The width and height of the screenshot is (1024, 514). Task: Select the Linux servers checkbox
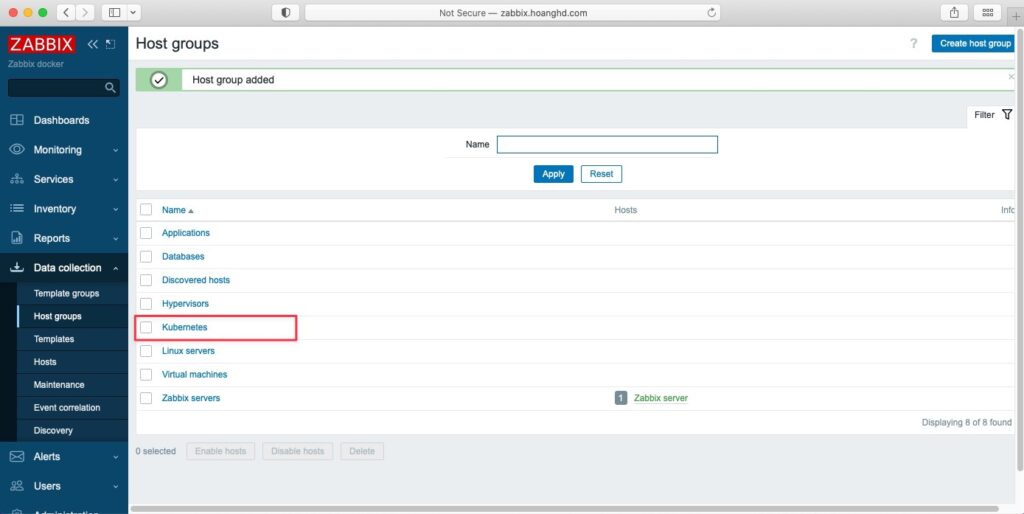pyautogui.click(x=146, y=351)
